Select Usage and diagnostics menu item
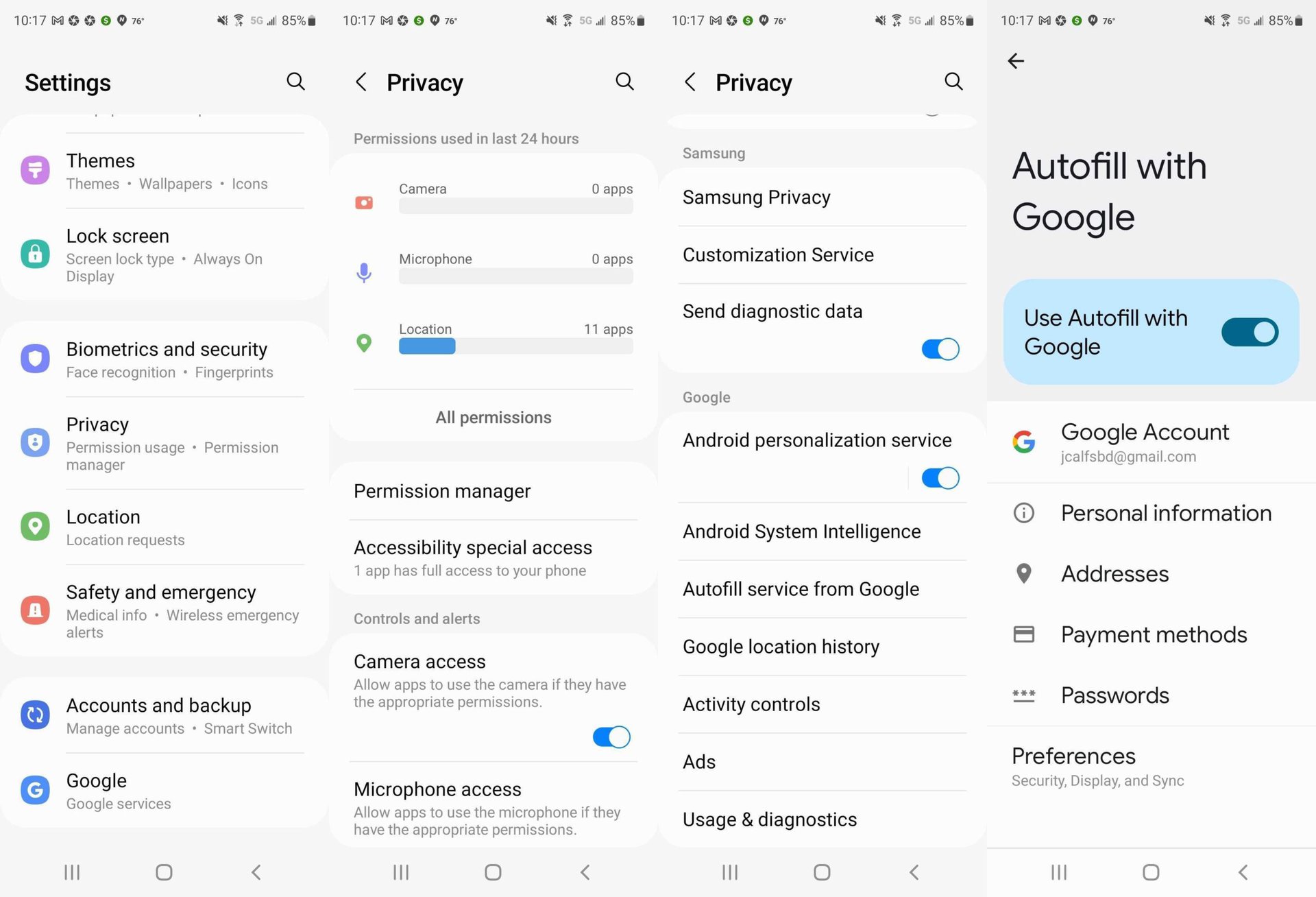This screenshot has height=897, width=1316. (x=768, y=819)
